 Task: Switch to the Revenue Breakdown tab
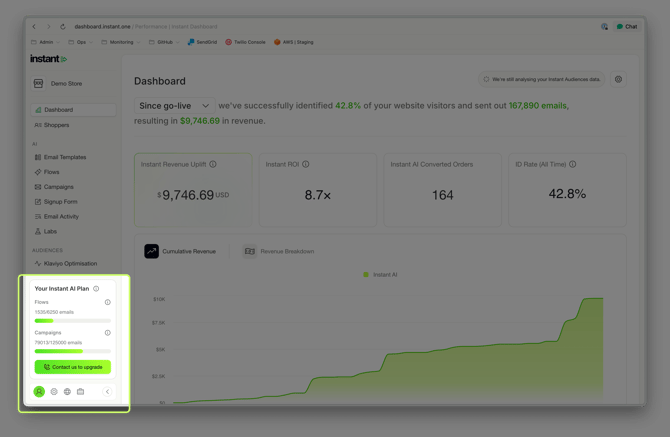[279, 252]
